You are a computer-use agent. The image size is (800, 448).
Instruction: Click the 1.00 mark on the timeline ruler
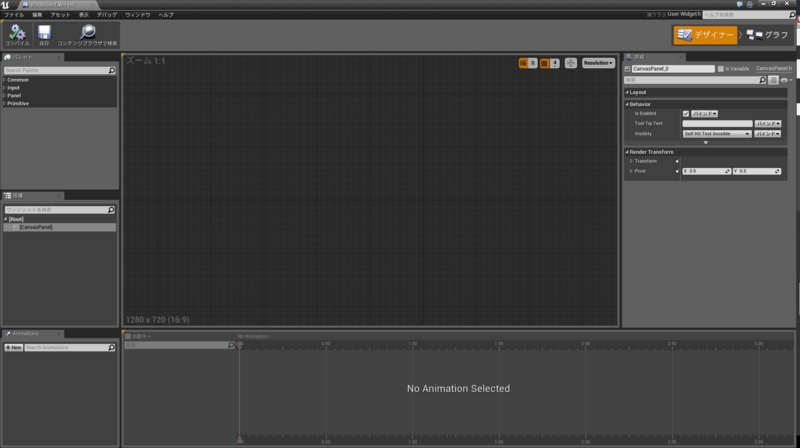pyautogui.click(x=412, y=344)
